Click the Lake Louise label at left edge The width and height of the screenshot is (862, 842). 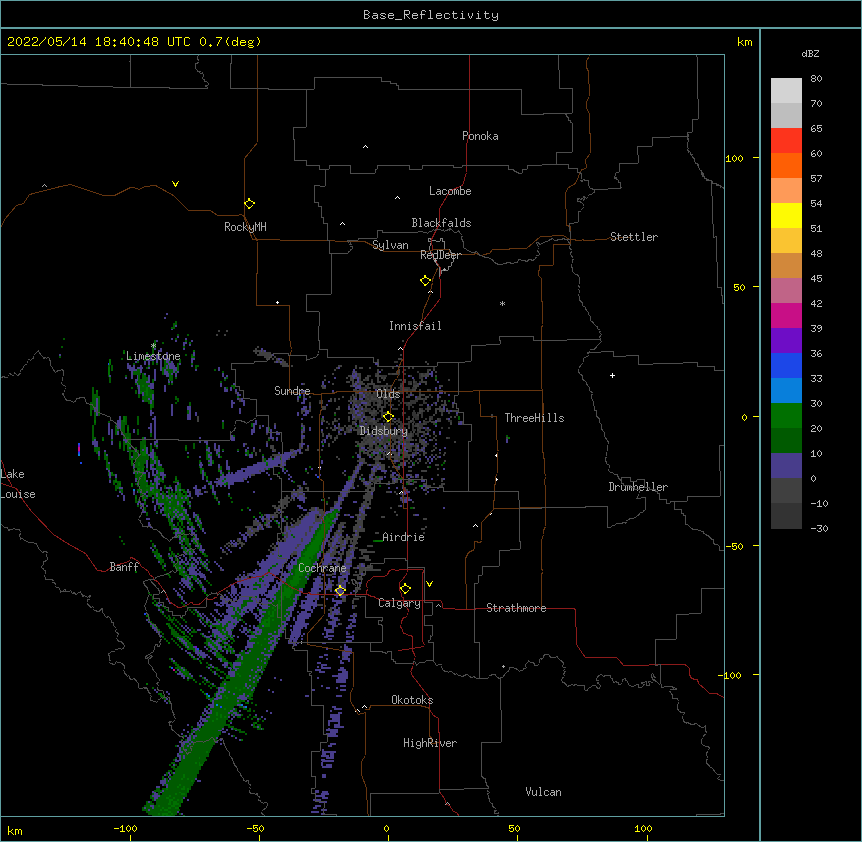tap(18, 484)
